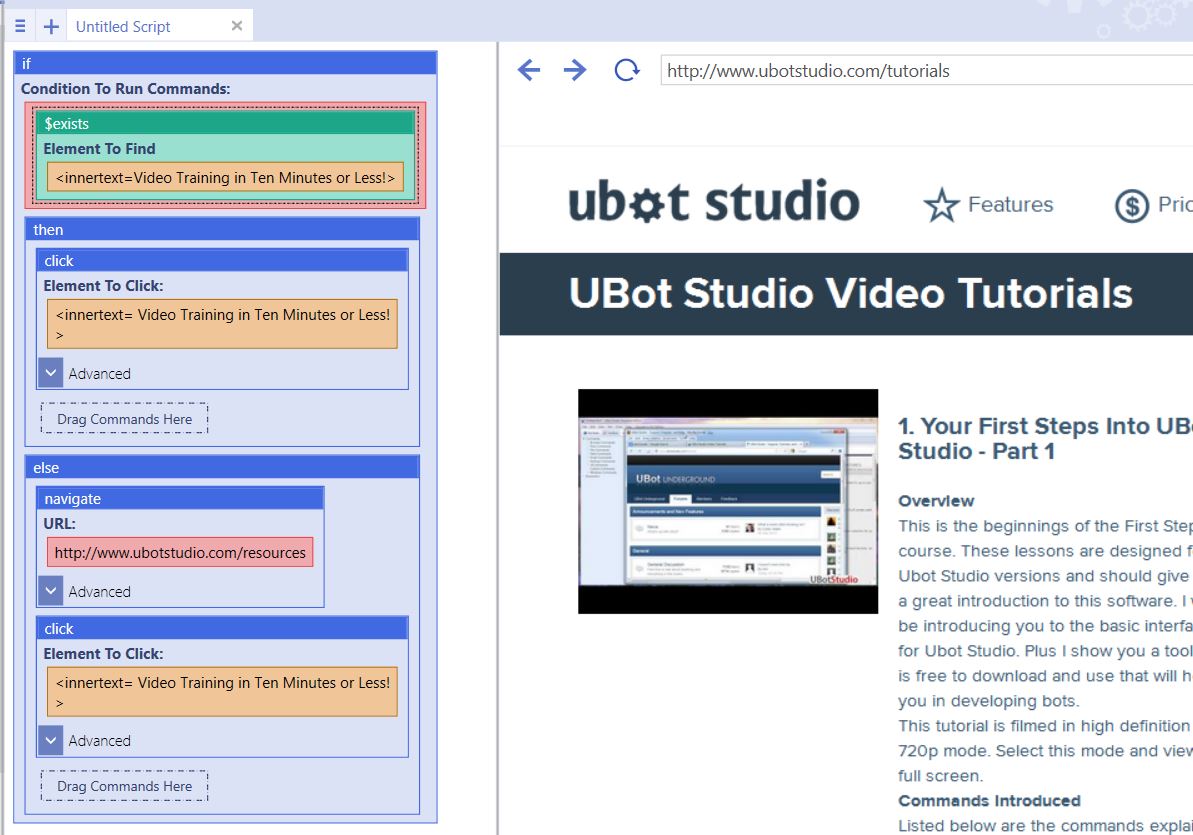Select the then block header
The height and width of the screenshot is (835, 1193).
click(x=222, y=229)
